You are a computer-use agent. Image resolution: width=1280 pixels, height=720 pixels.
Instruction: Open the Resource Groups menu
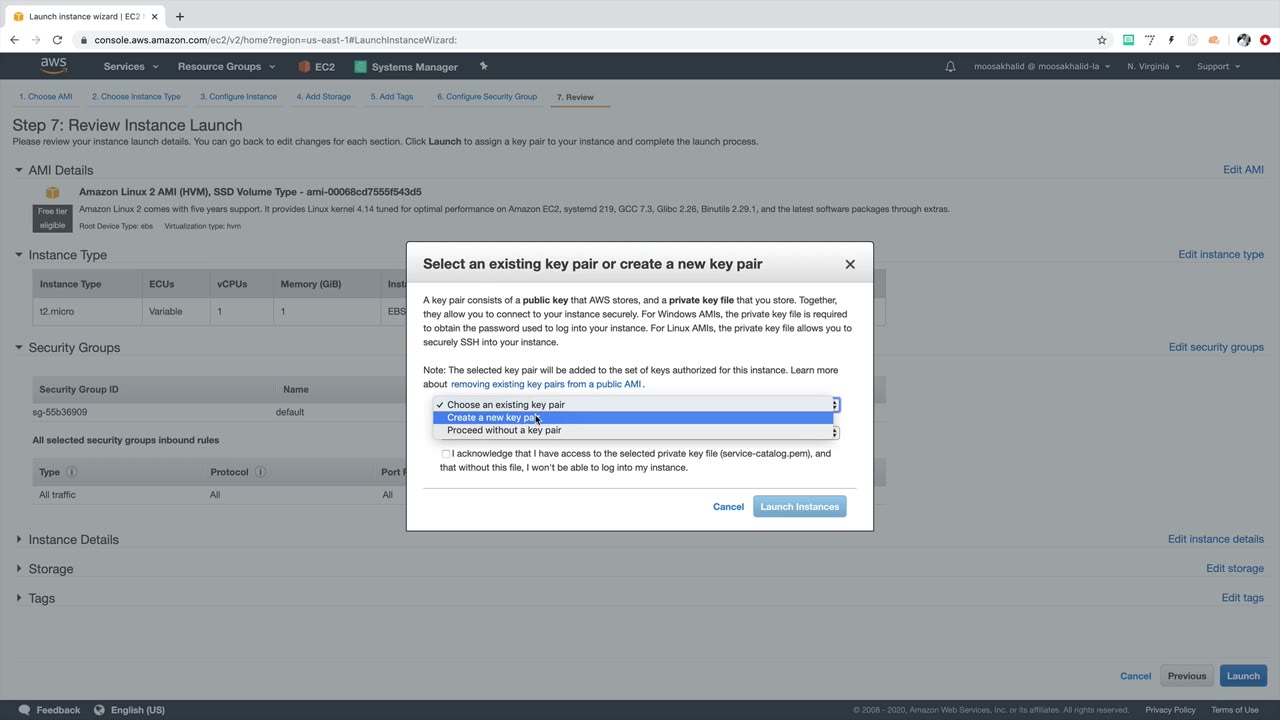coord(226,67)
